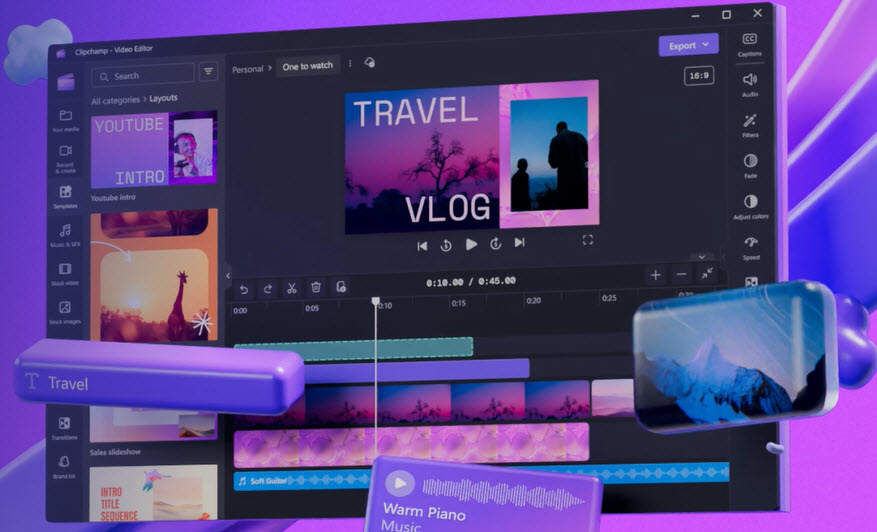Open the 16:9 aspect ratio selector
Screen dimensions: 877x532
[x=699, y=76]
